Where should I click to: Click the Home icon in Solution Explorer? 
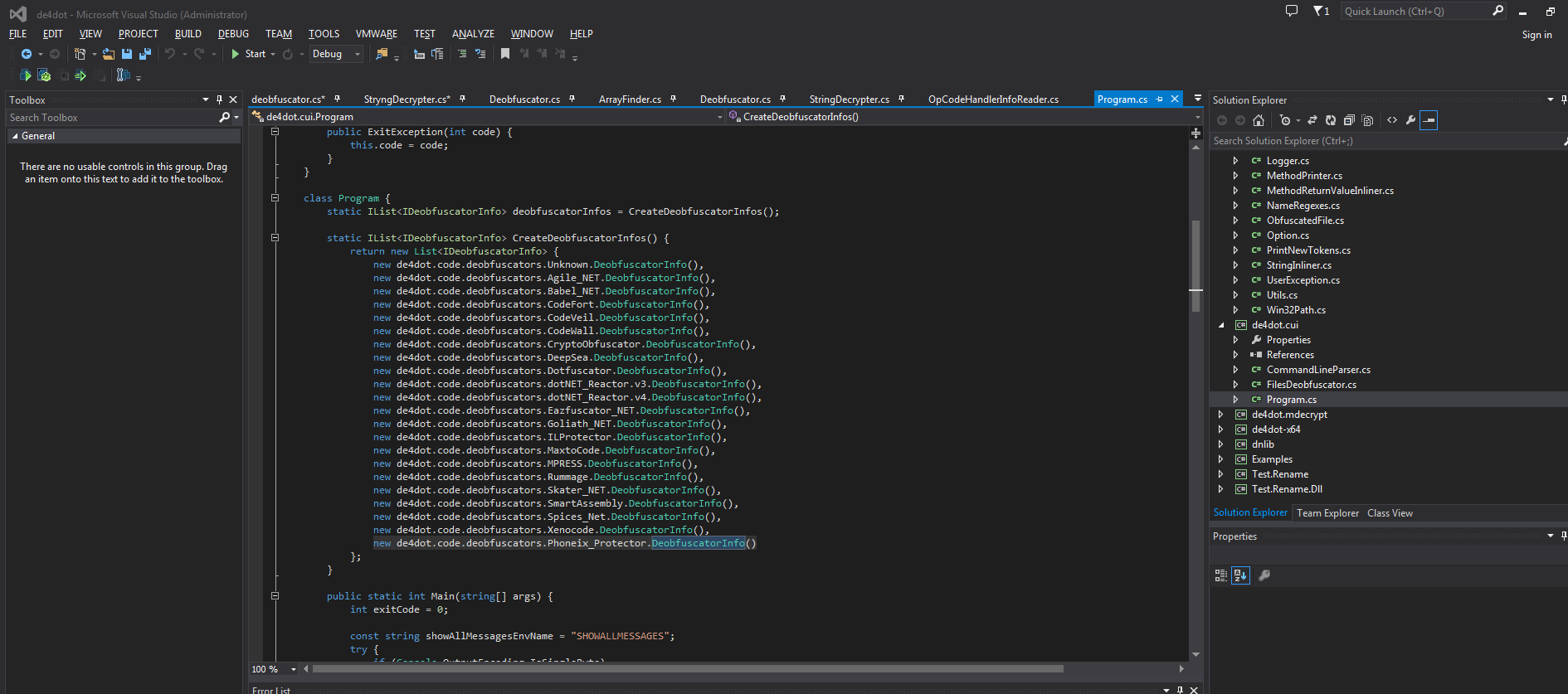pos(1259,120)
